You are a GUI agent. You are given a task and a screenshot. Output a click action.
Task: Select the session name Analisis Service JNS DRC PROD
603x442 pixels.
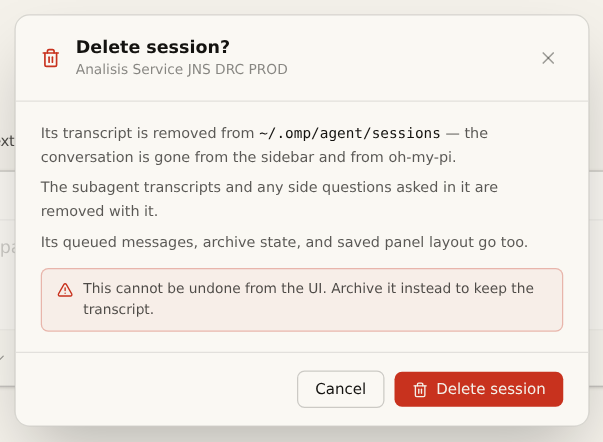[182, 69]
